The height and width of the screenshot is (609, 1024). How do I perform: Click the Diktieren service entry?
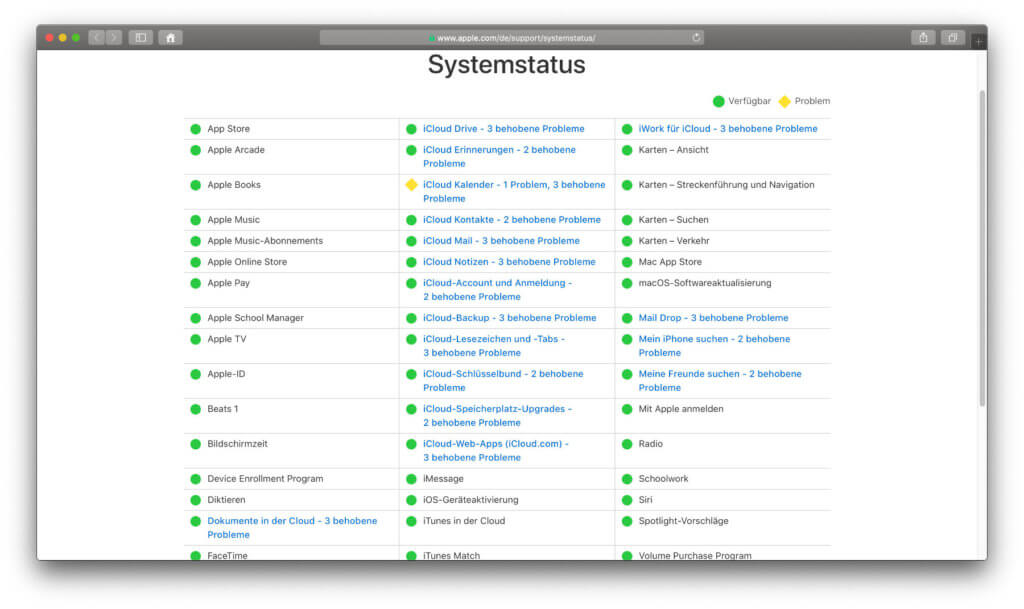tap(226, 499)
